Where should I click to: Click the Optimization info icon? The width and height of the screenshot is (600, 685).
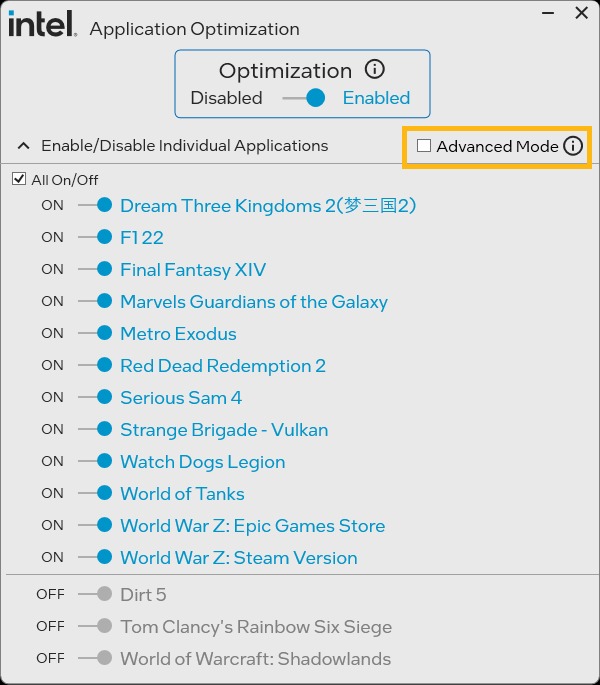click(x=374, y=70)
